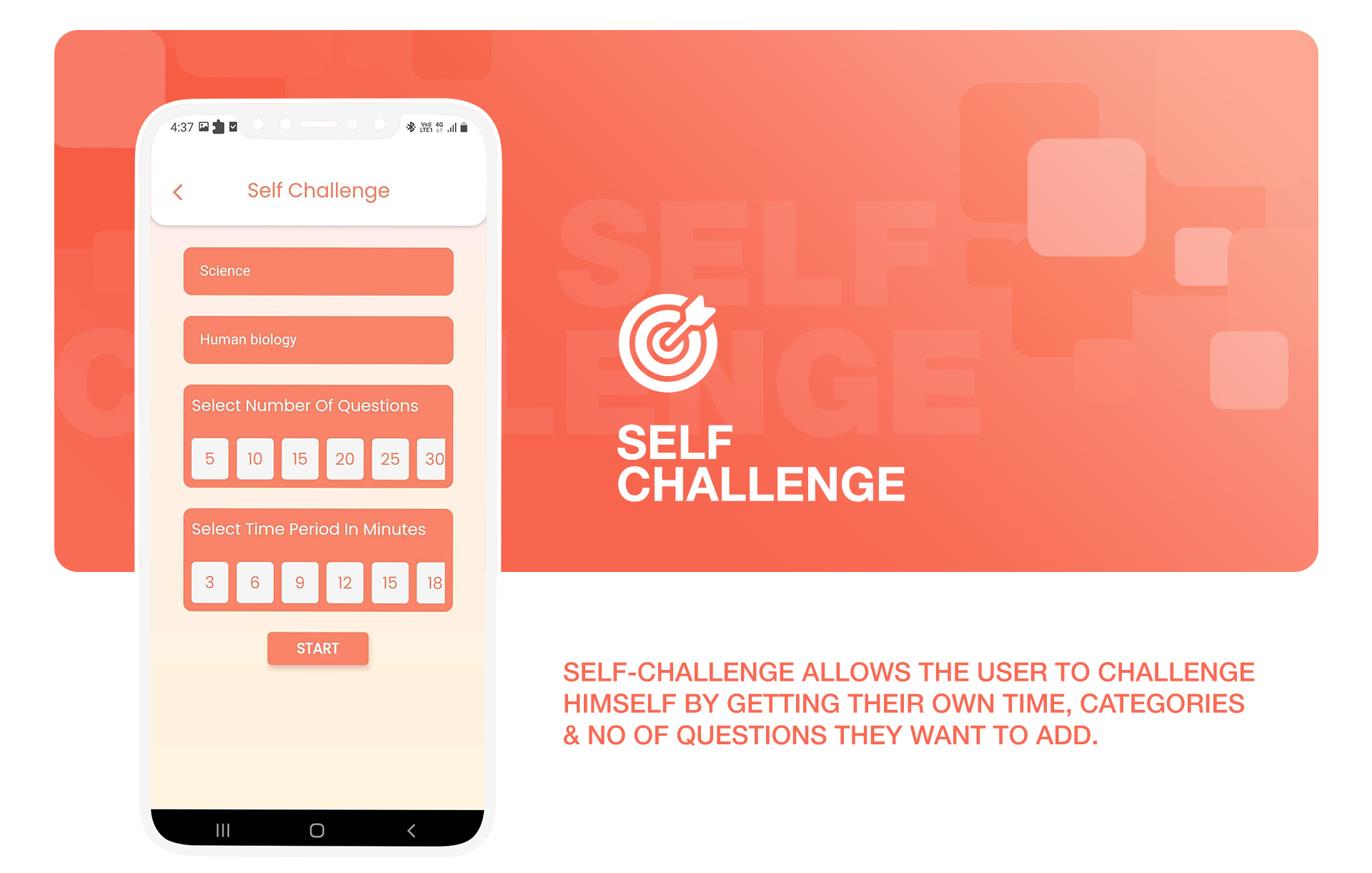Select 10 questions option button
Viewport: 1372px width, 873px height.
click(x=253, y=459)
